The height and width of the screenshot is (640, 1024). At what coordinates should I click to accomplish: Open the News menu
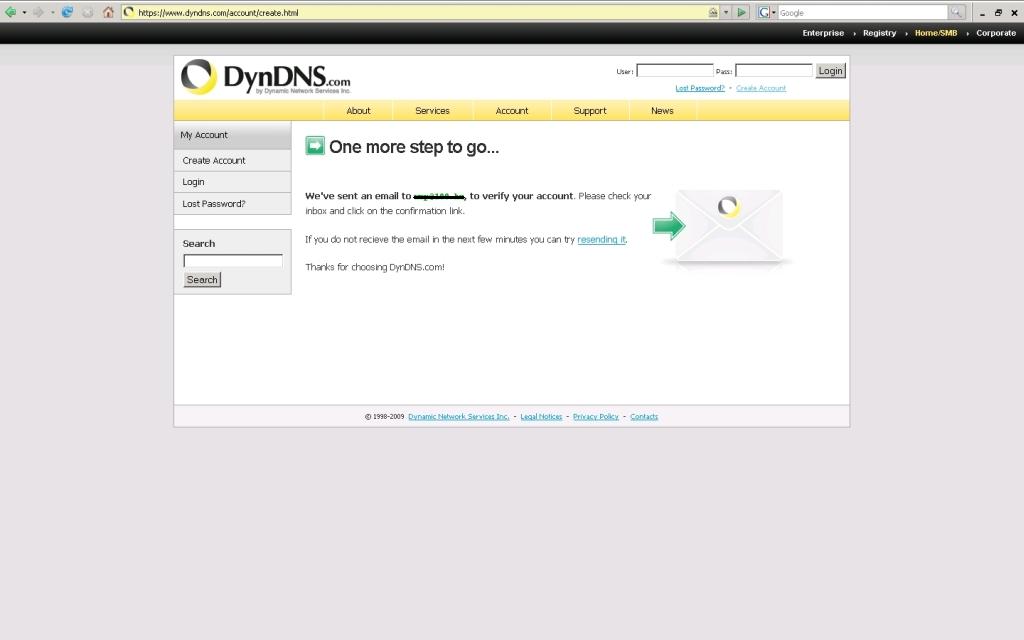pyautogui.click(x=662, y=111)
